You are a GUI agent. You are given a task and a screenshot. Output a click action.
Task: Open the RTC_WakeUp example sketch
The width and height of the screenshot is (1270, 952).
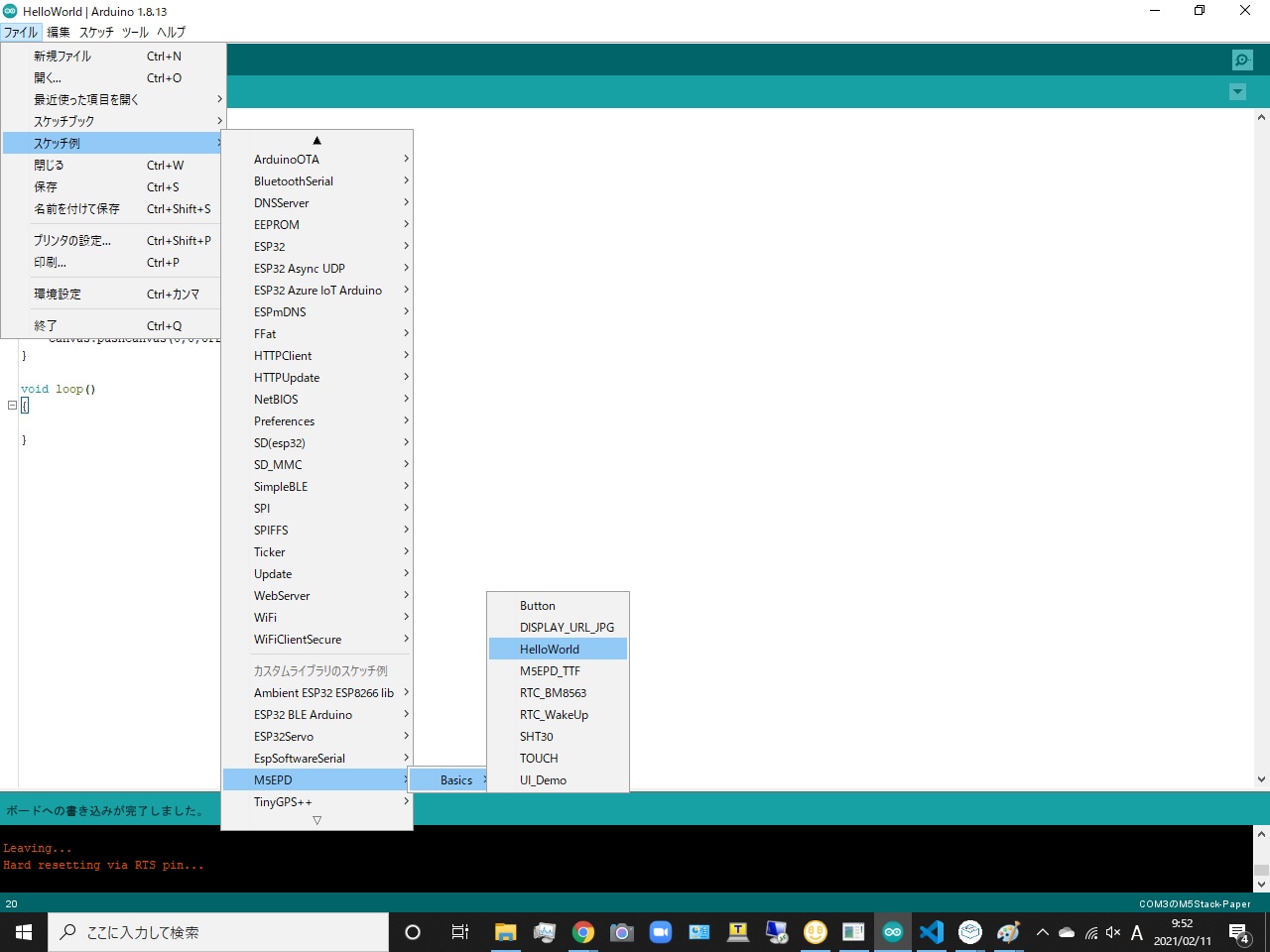pos(558,715)
